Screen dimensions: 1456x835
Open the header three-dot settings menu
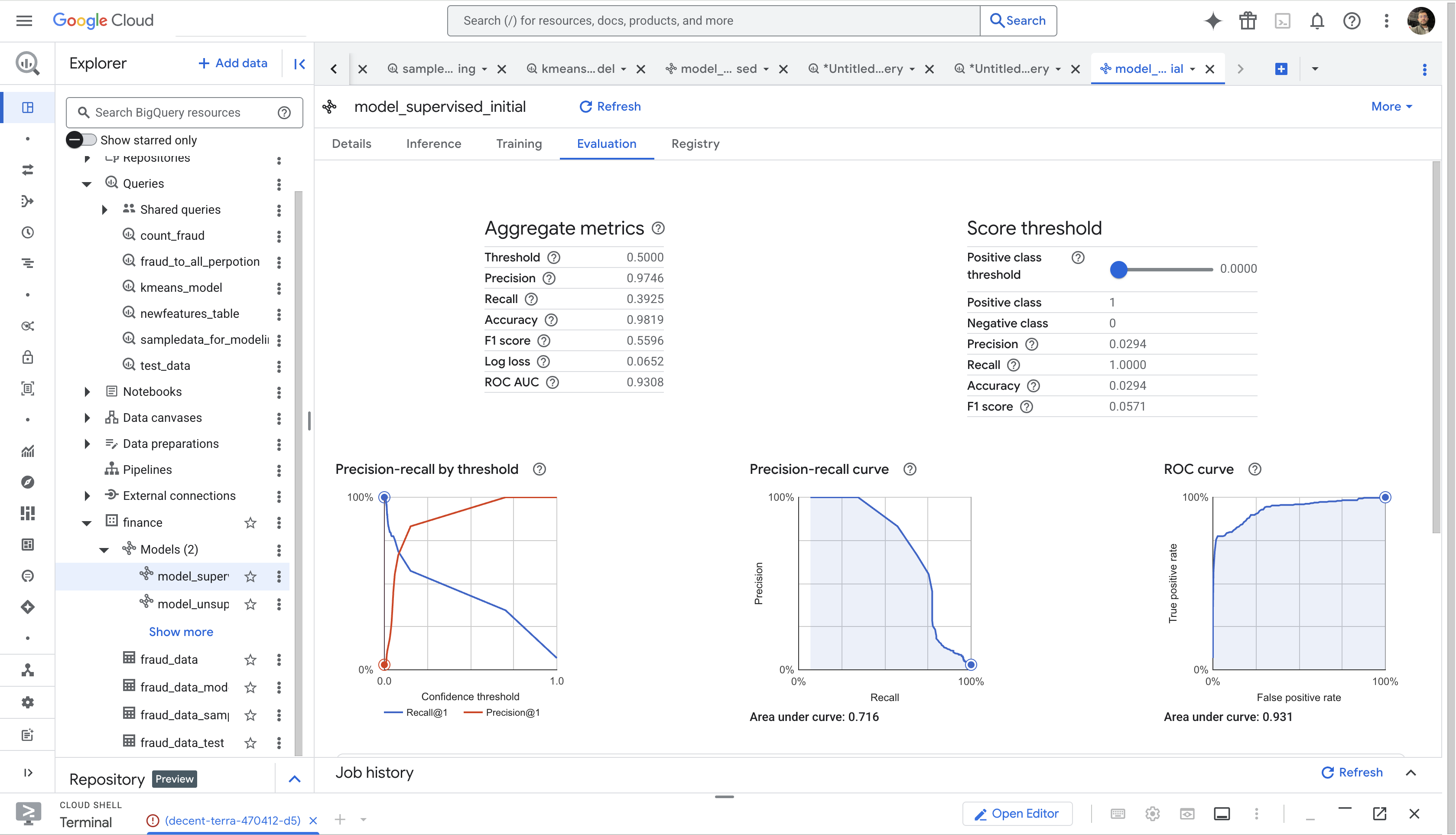click(x=1387, y=21)
